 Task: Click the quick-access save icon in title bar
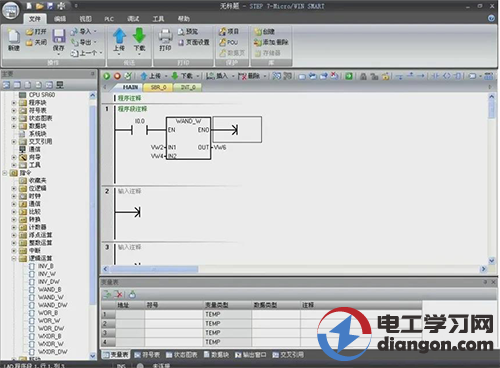coord(50,6)
